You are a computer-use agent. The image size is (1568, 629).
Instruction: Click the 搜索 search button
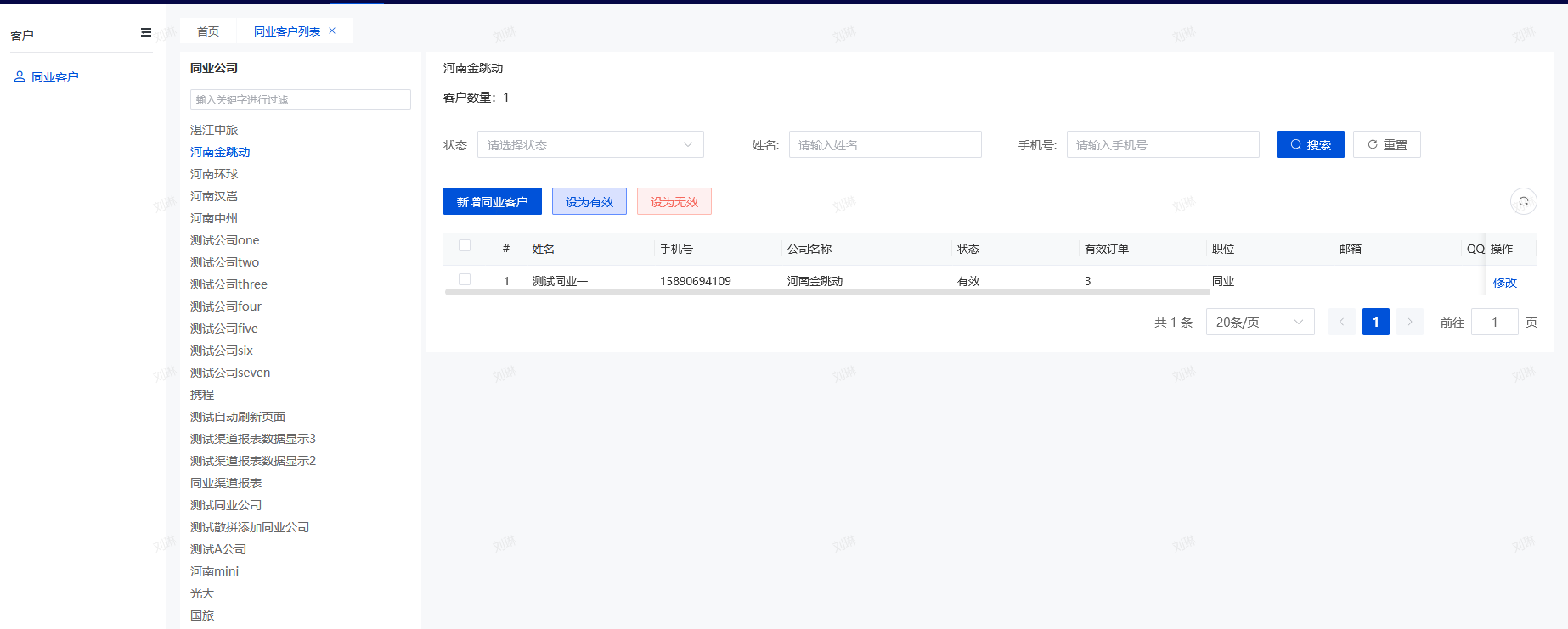click(1310, 144)
